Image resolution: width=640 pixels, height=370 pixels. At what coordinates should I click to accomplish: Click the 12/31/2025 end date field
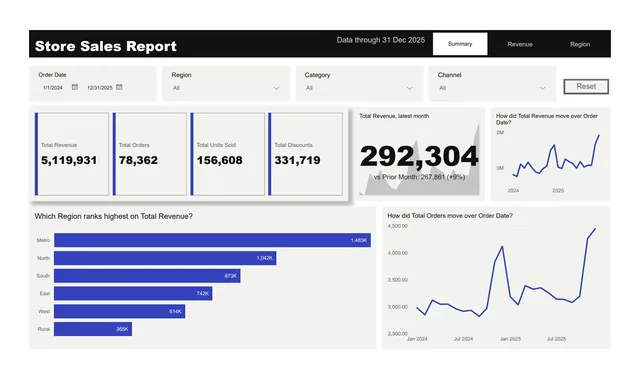tap(100, 88)
